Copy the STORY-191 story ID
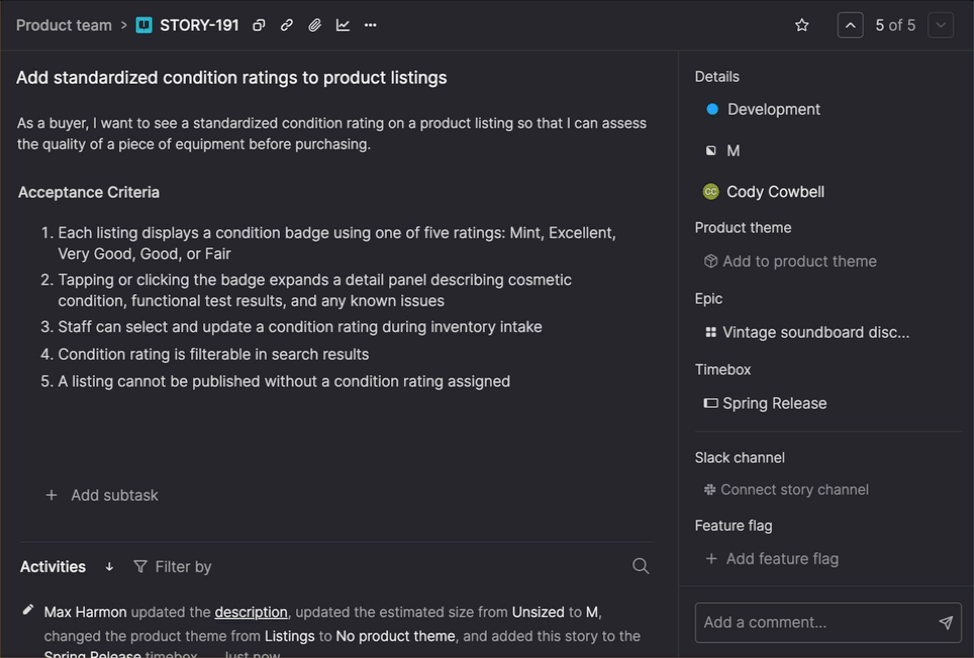The width and height of the screenshot is (974, 658). coord(259,25)
